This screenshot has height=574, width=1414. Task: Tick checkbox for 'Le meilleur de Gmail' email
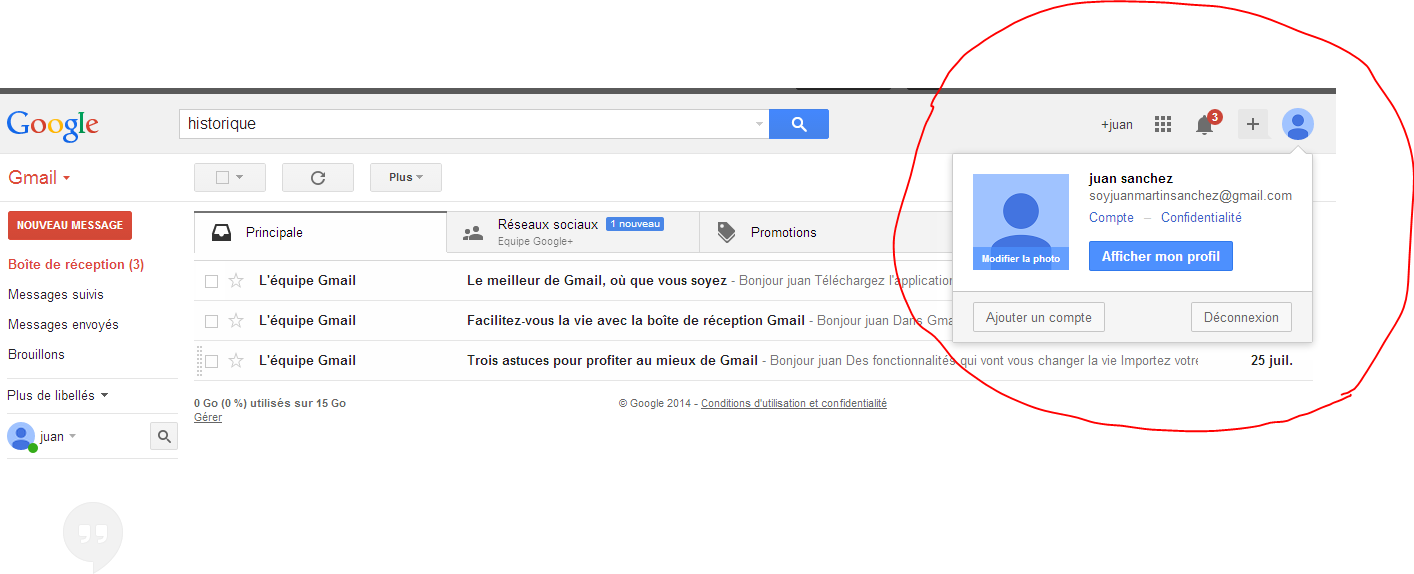tap(211, 281)
